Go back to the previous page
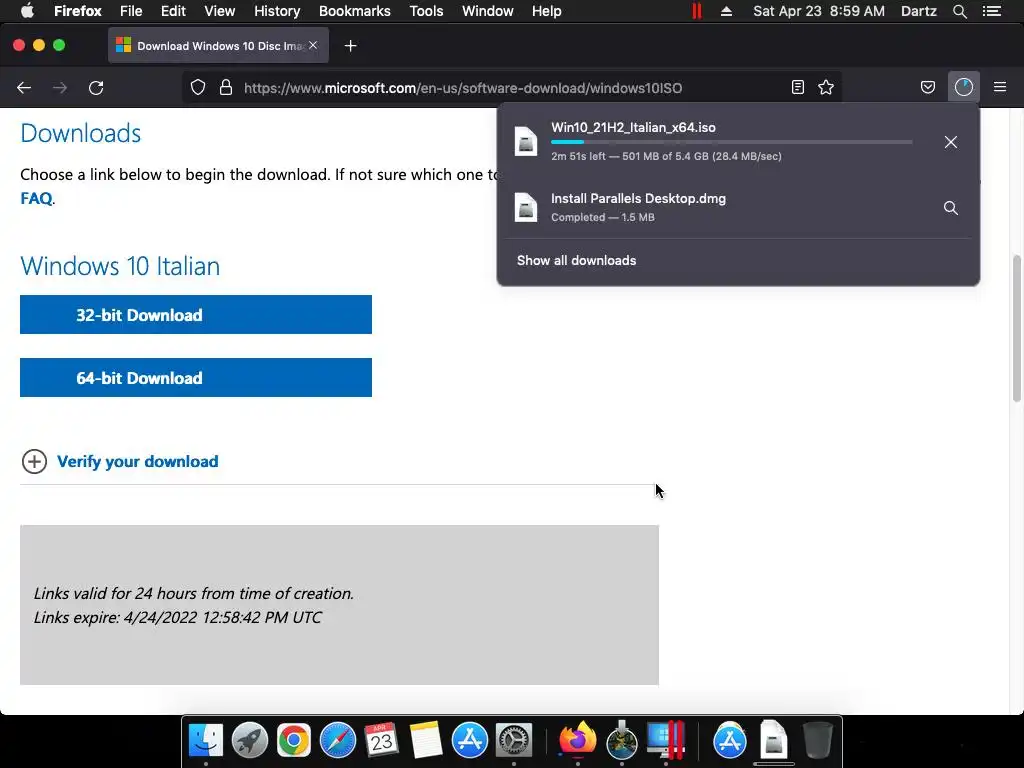The image size is (1024, 768). click(24, 88)
